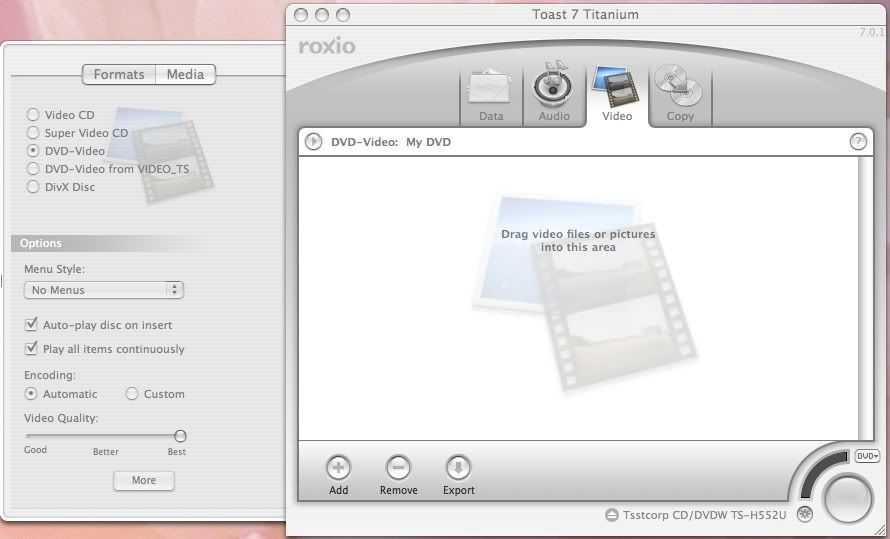
Task: Set encoding to Custom
Action: tap(132, 394)
